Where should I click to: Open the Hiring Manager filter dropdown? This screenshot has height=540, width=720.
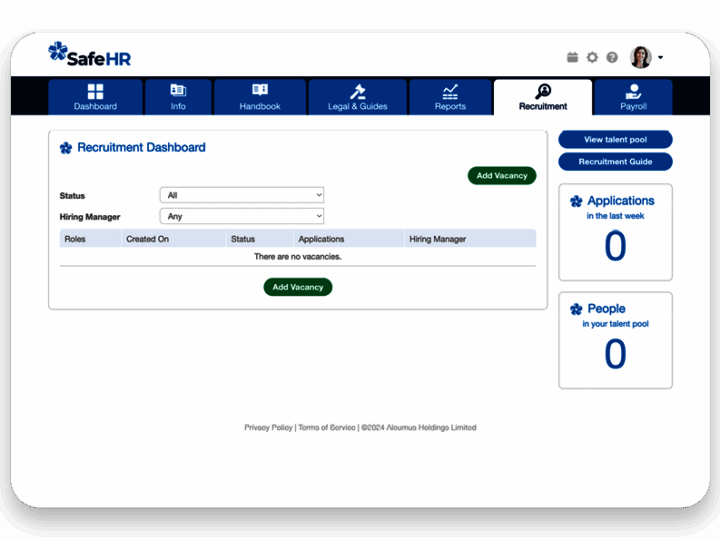coord(242,216)
